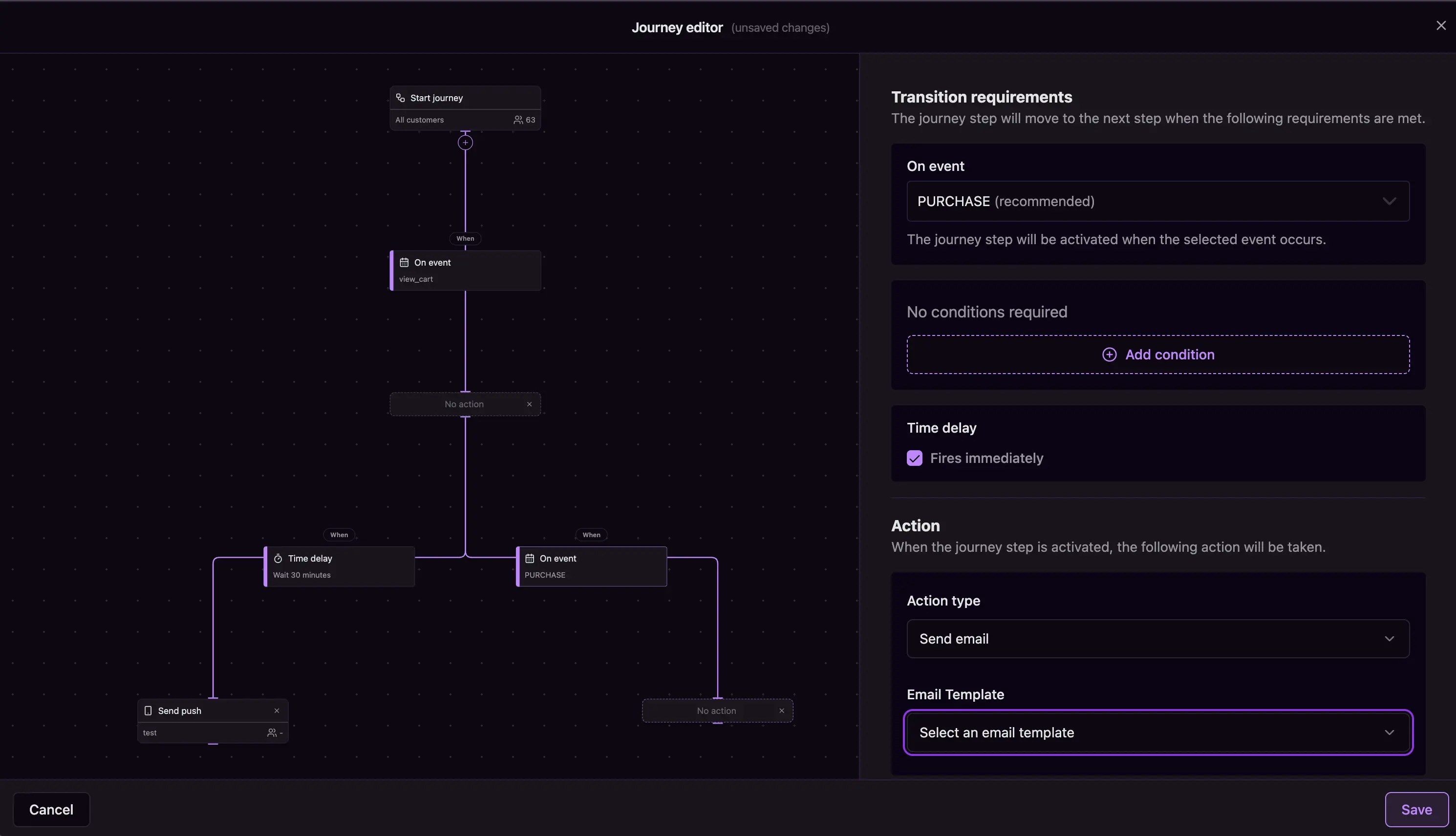The height and width of the screenshot is (836, 1456).
Task: Click the phone icon on Send push node
Action: [x=148, y=711]
